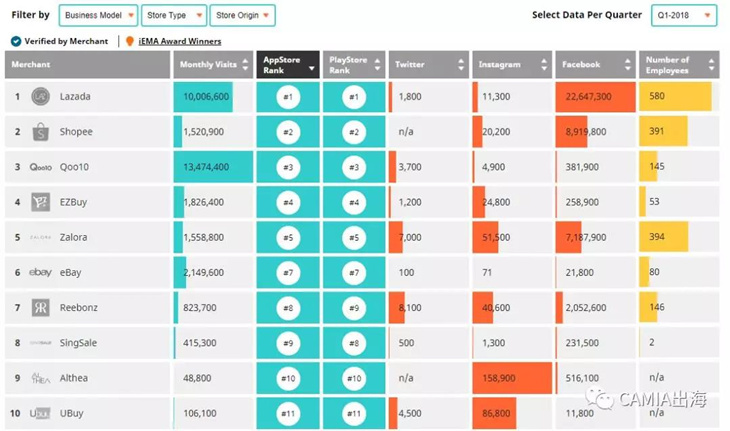Image resolution: width=730 pixels, height=431 pixels.
Task: Change the Q1-2018 quarter selector
Action: point(684,16)
